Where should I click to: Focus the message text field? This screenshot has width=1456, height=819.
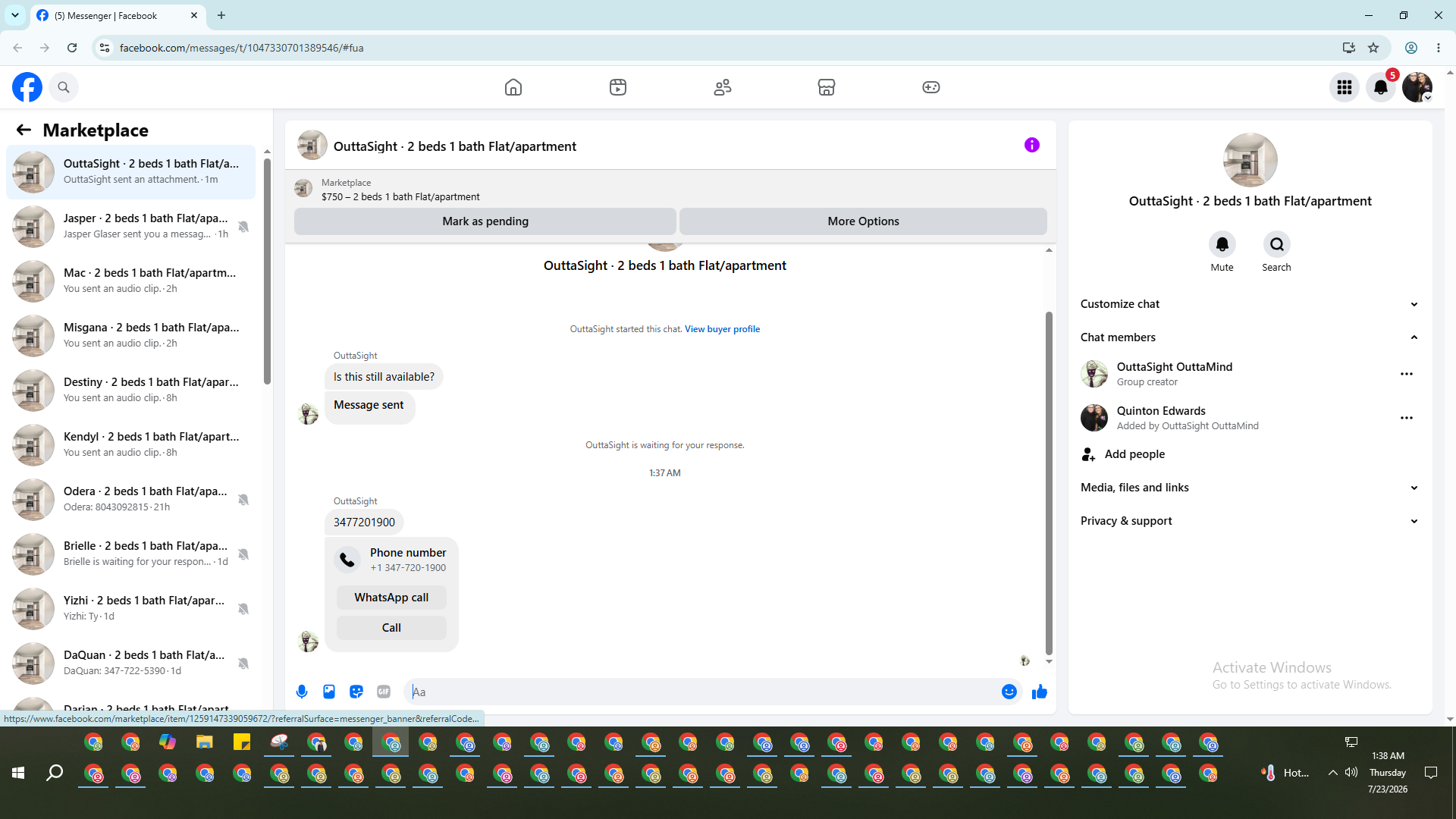click(x=702, y=692)
